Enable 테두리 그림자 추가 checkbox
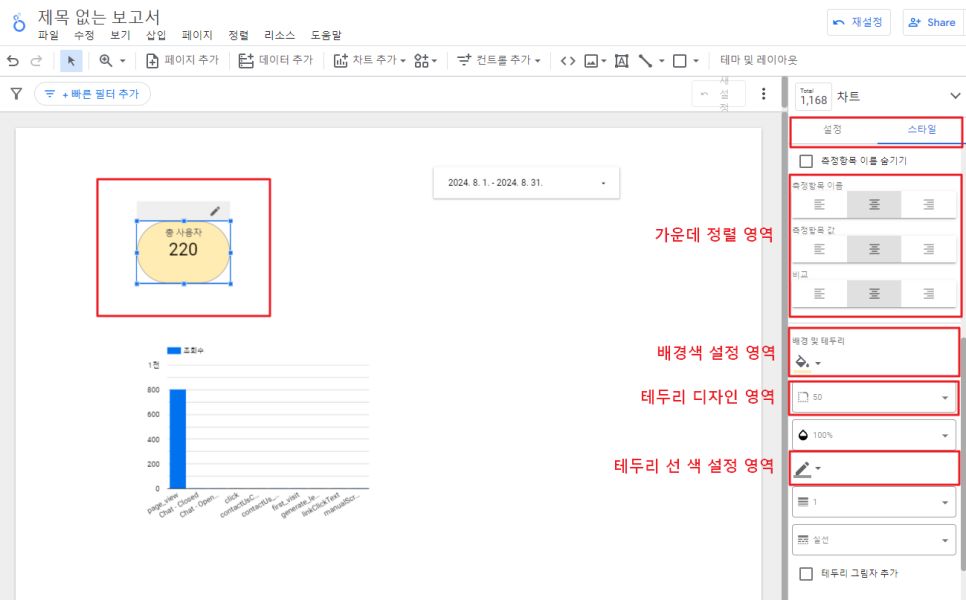The width and height of the screenshot is (966, 600). pos(806,574)
